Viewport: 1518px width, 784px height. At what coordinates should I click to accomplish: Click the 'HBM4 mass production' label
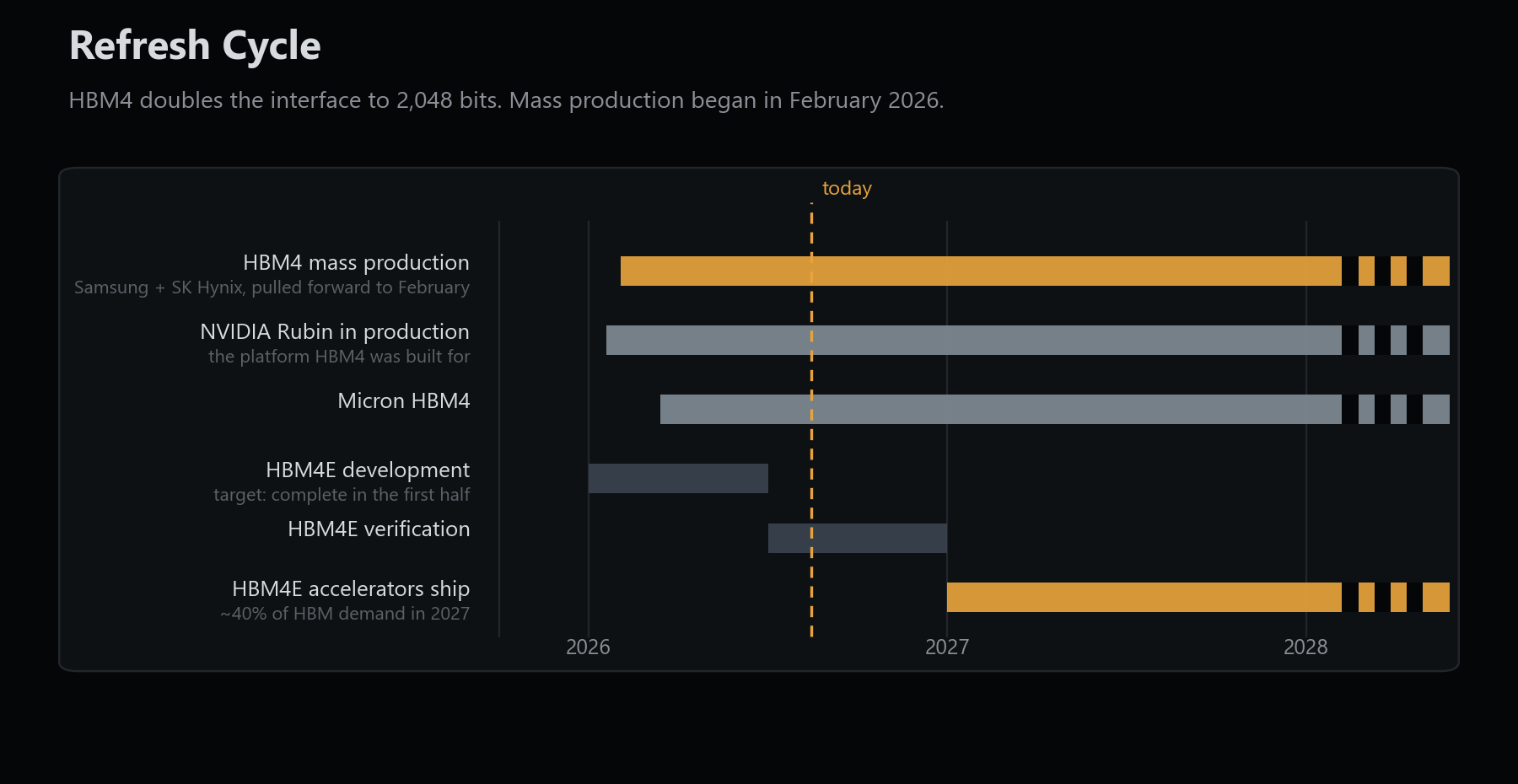click(356, 262)
